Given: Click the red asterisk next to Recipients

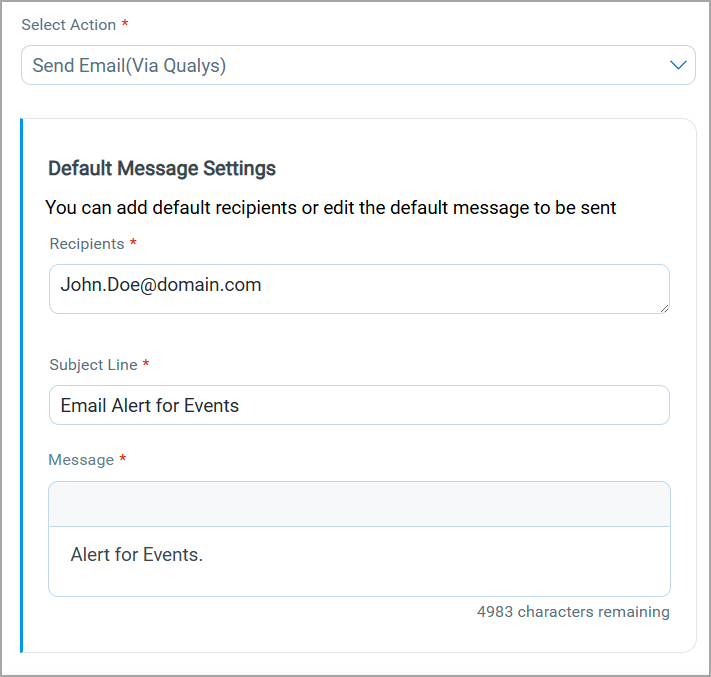Looking at the screenshot, I should (x=133, y=244).
